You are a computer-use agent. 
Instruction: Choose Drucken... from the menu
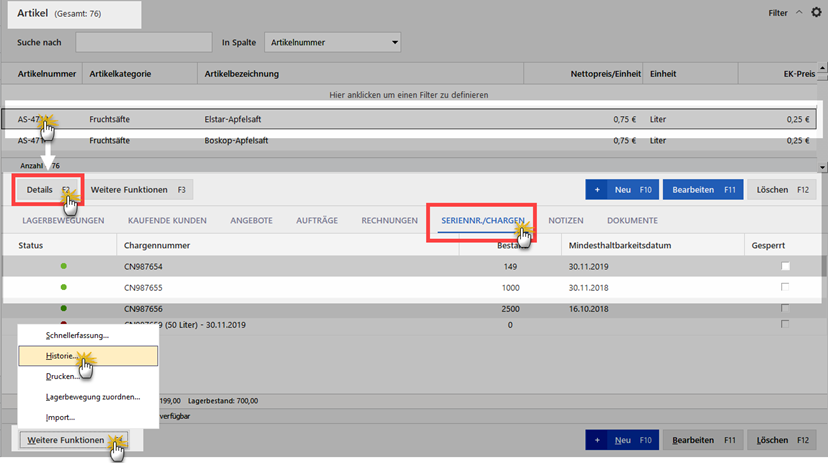click(88, 376)
